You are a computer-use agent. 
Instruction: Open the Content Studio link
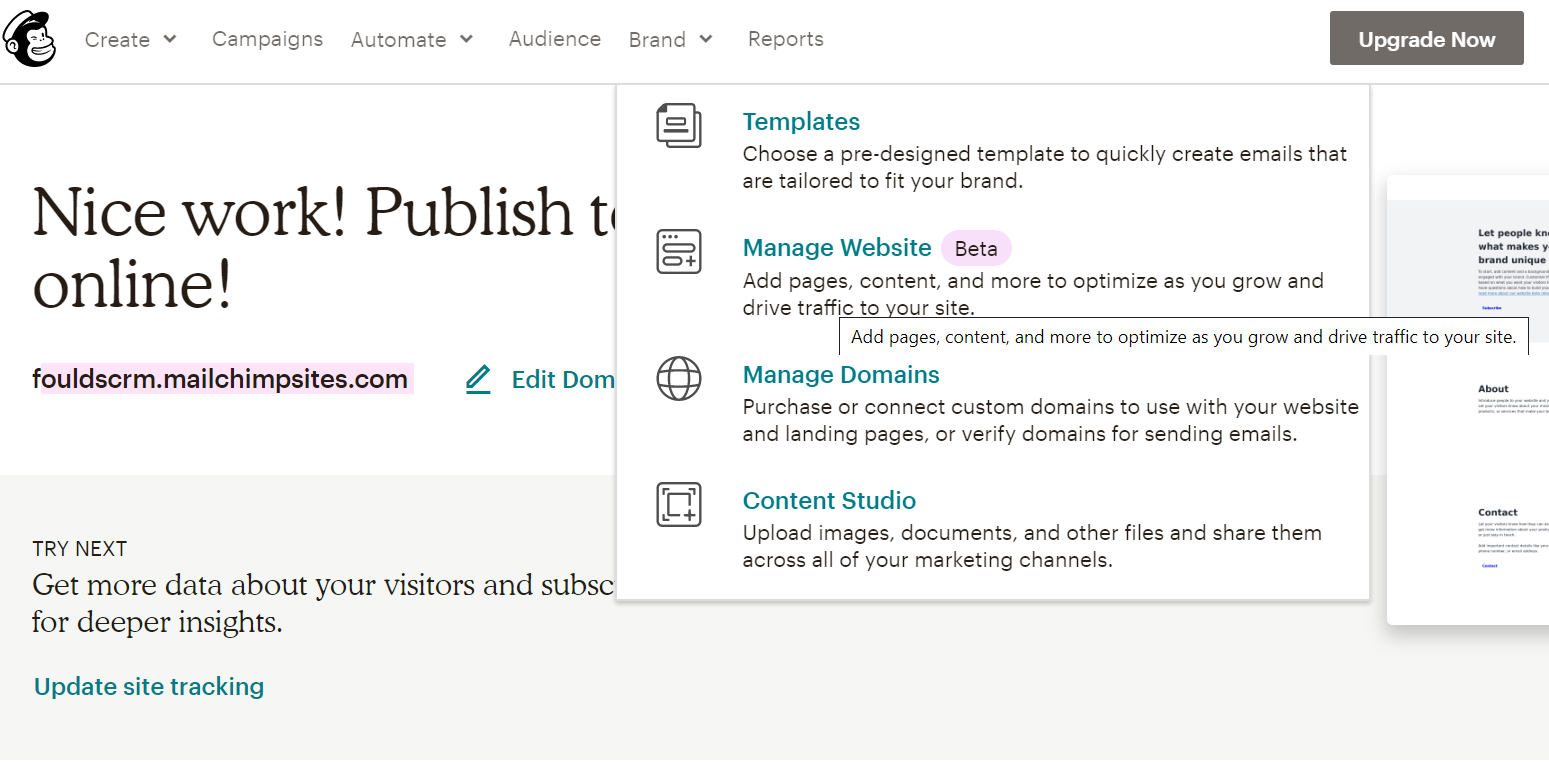[829, 500]
